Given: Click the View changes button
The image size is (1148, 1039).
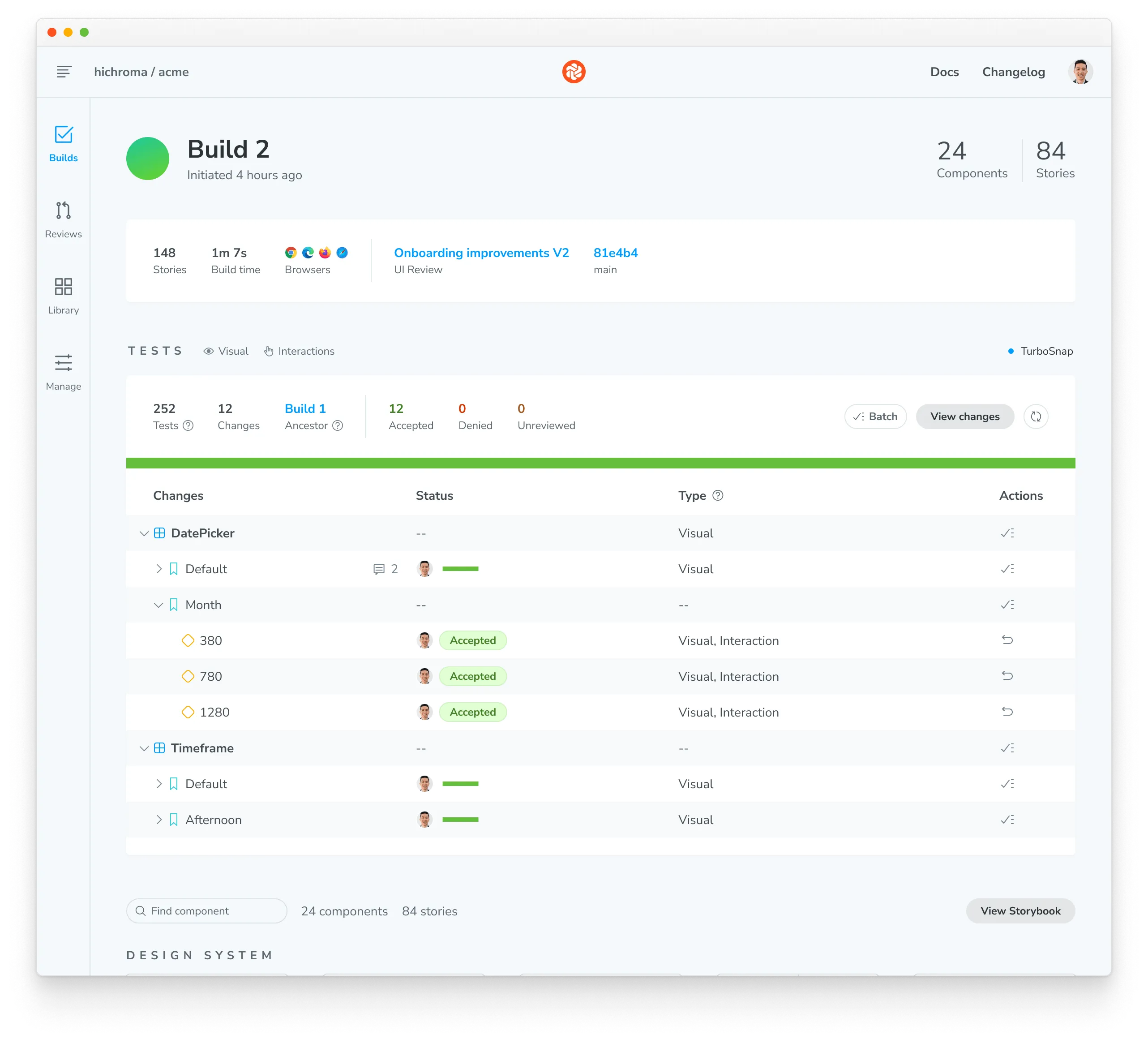Looking at the screenshot, I should [964, 416].
